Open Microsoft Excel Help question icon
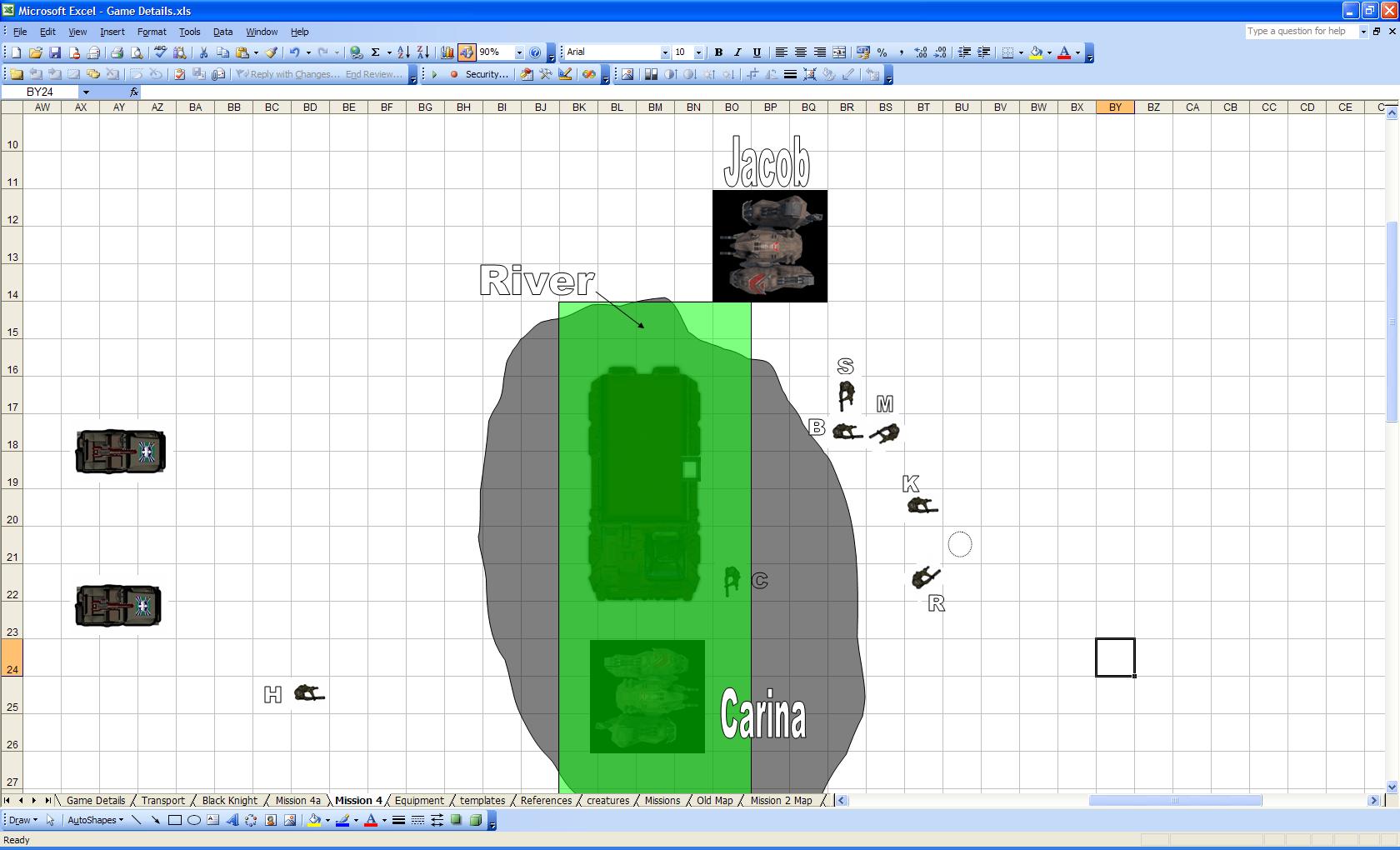Screen dimensions: 1400x850 pos(535,52)
